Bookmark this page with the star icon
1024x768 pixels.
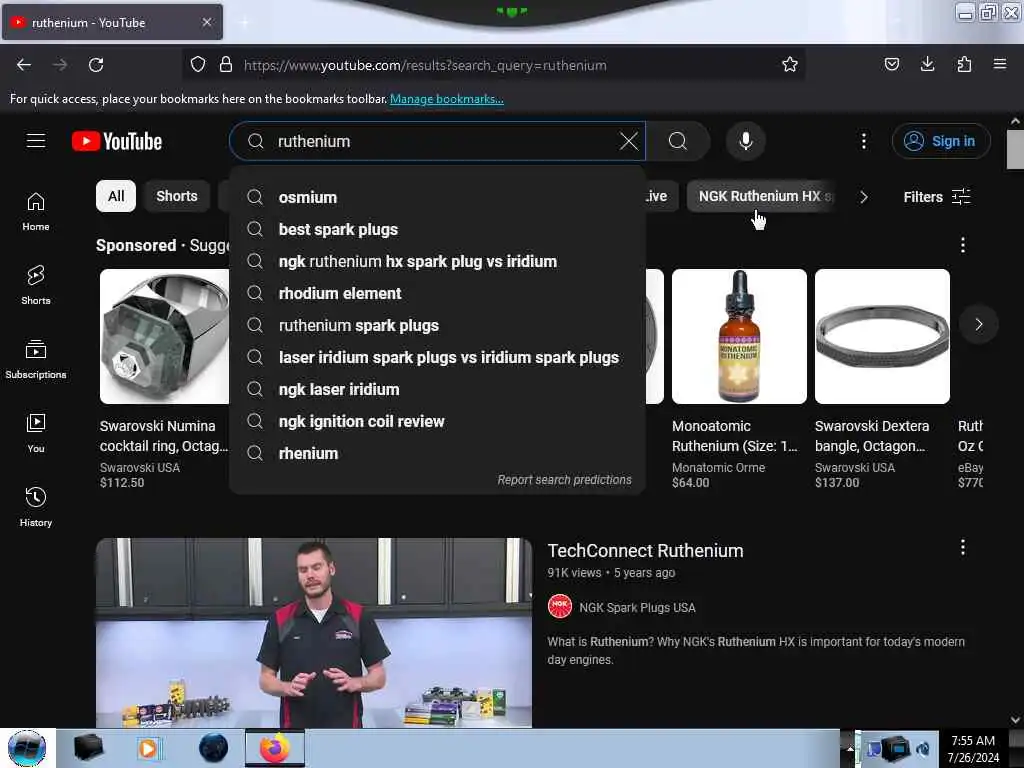(790, 64)
